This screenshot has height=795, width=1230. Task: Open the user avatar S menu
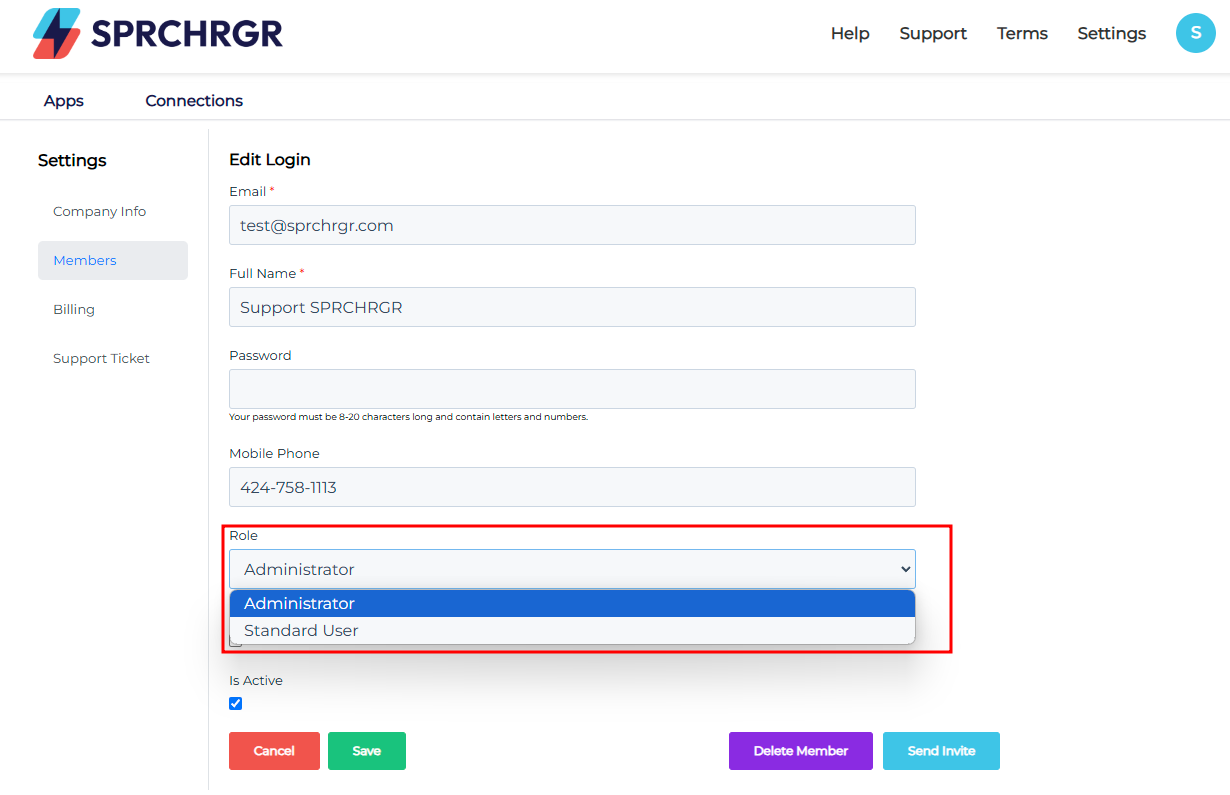pos(1195,33)
